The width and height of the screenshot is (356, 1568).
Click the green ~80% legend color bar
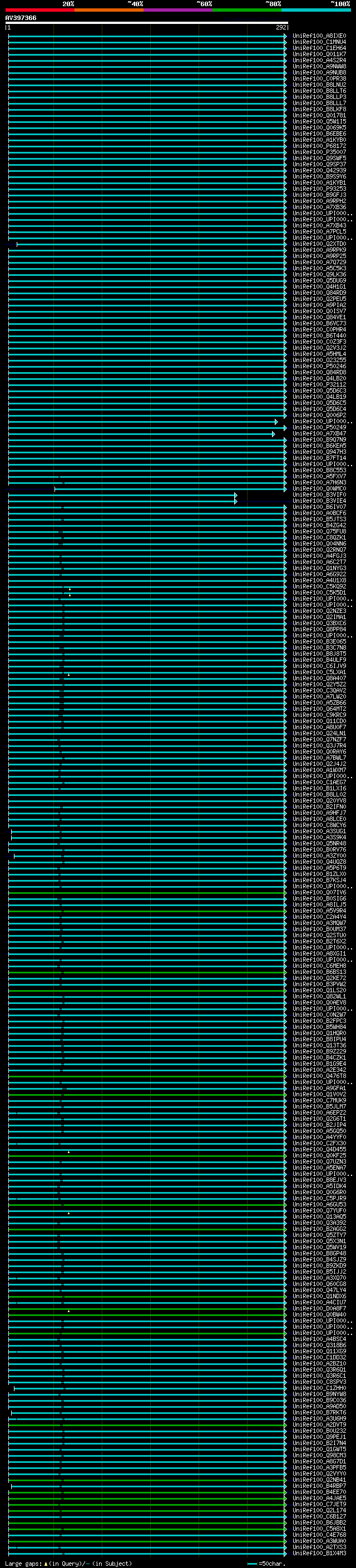(x=247, y=10)
